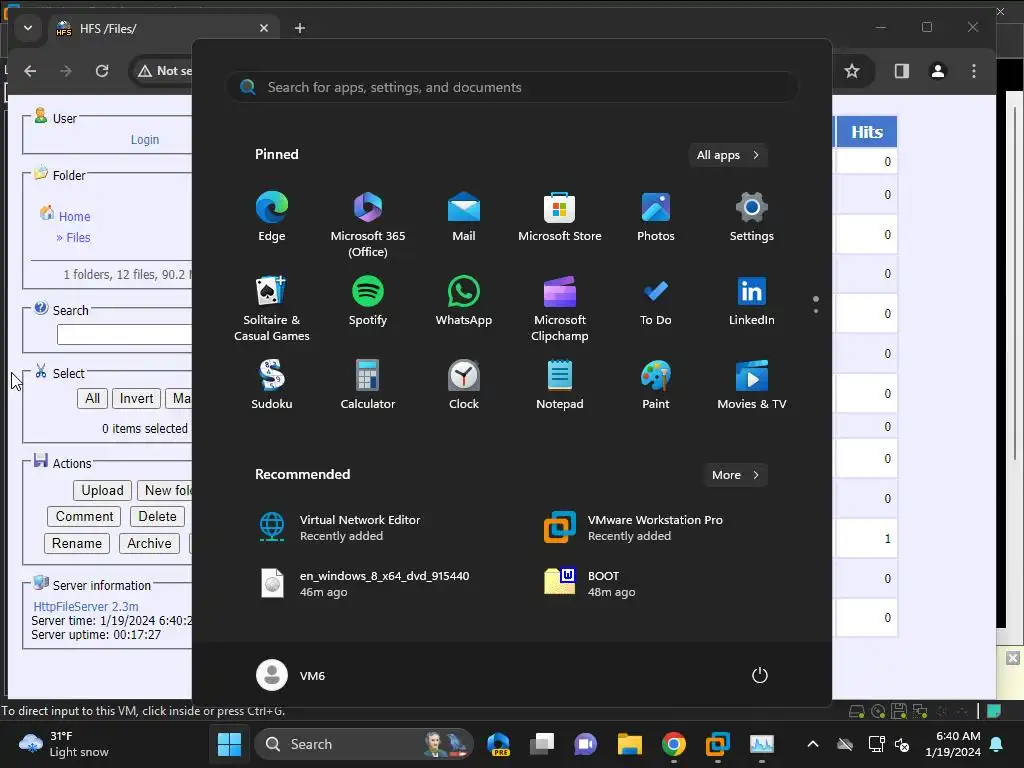Open File Explorer from taskbar
1024x768 pixels.
point(630,744)
